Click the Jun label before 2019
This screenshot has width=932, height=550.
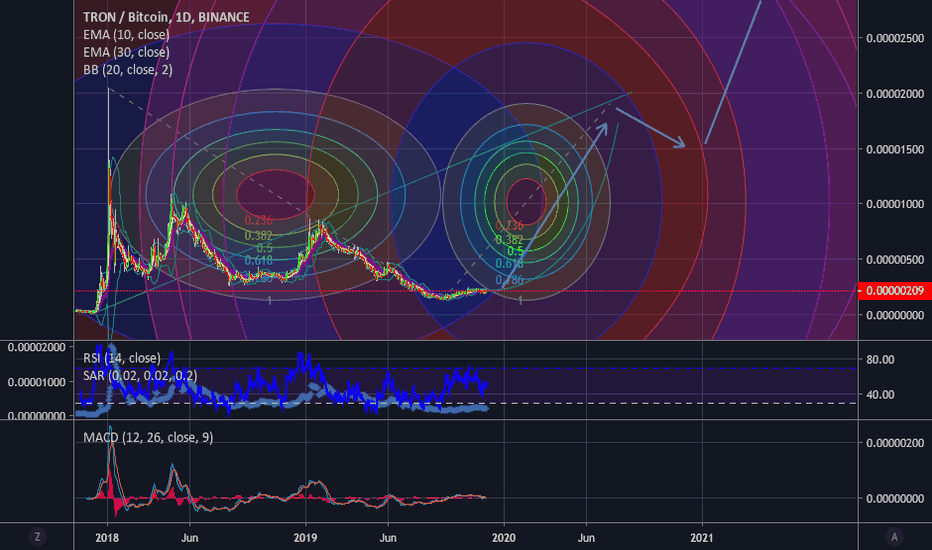[190, 538]
